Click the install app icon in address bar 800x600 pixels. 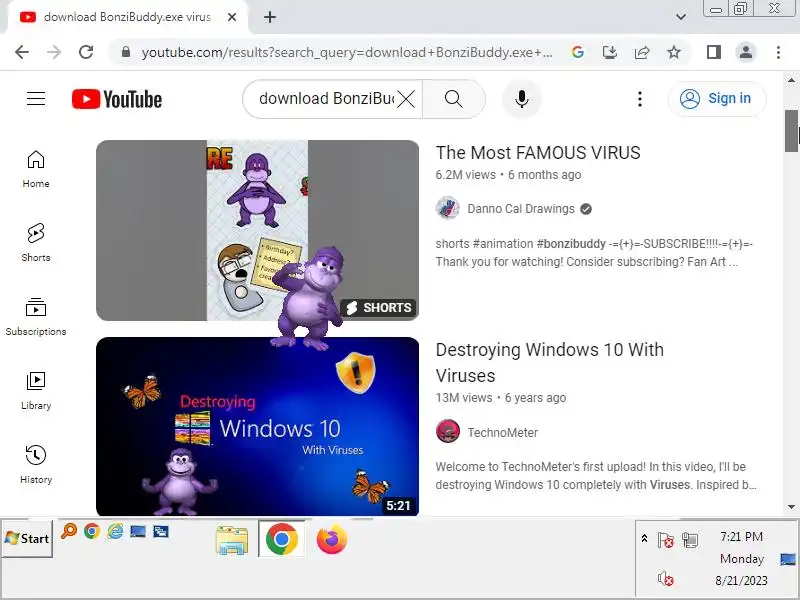coord(610,52)
